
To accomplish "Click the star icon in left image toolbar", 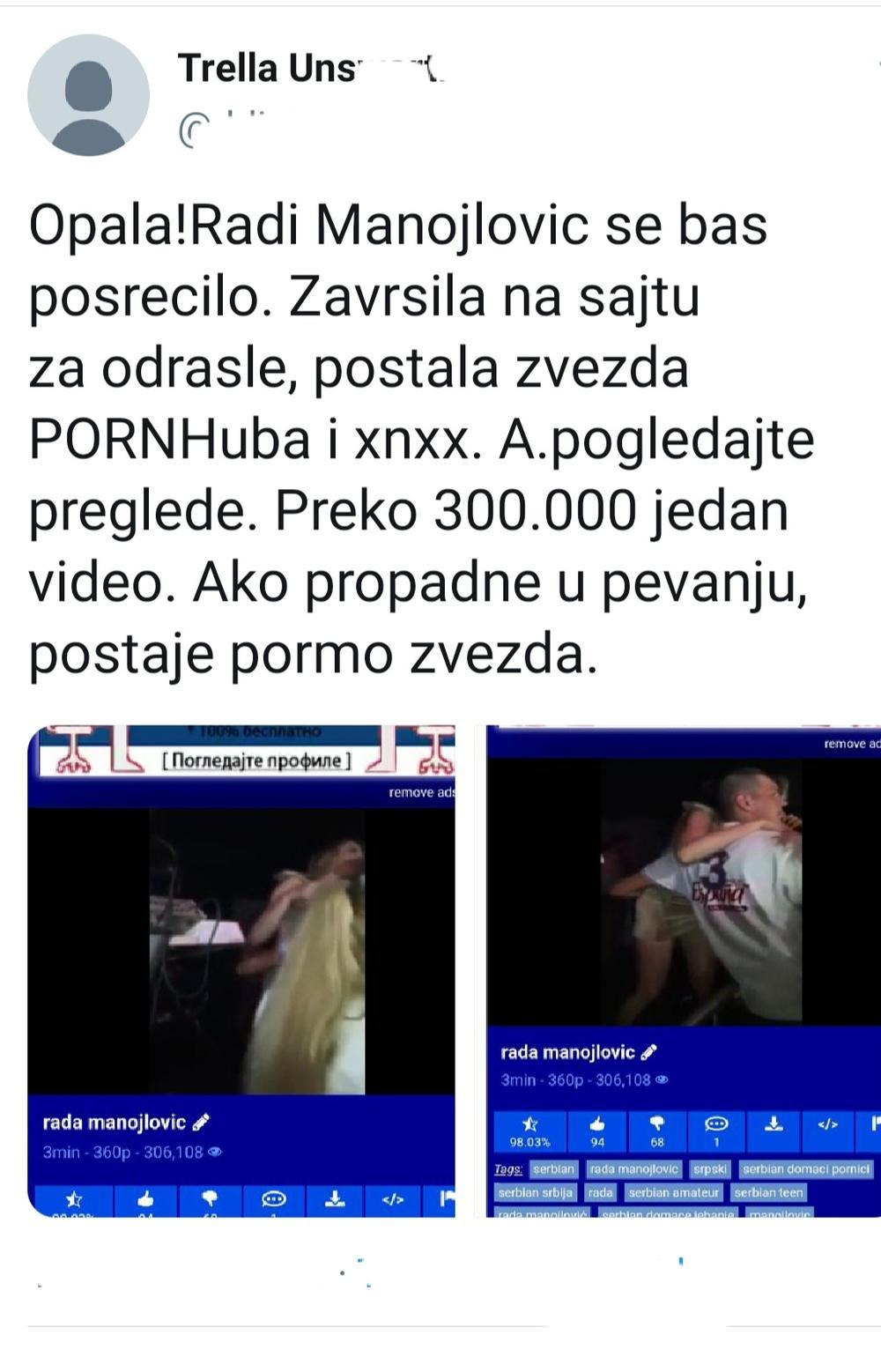I will pos(74,1199).
